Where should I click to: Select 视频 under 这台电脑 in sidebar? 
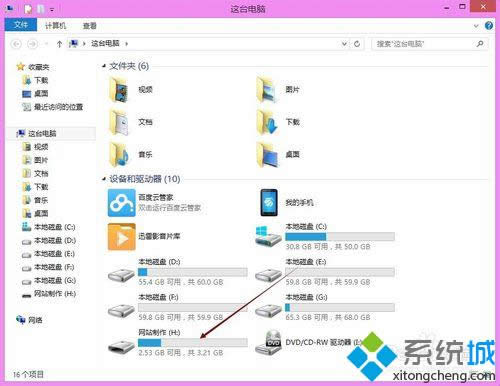(35, 147)
